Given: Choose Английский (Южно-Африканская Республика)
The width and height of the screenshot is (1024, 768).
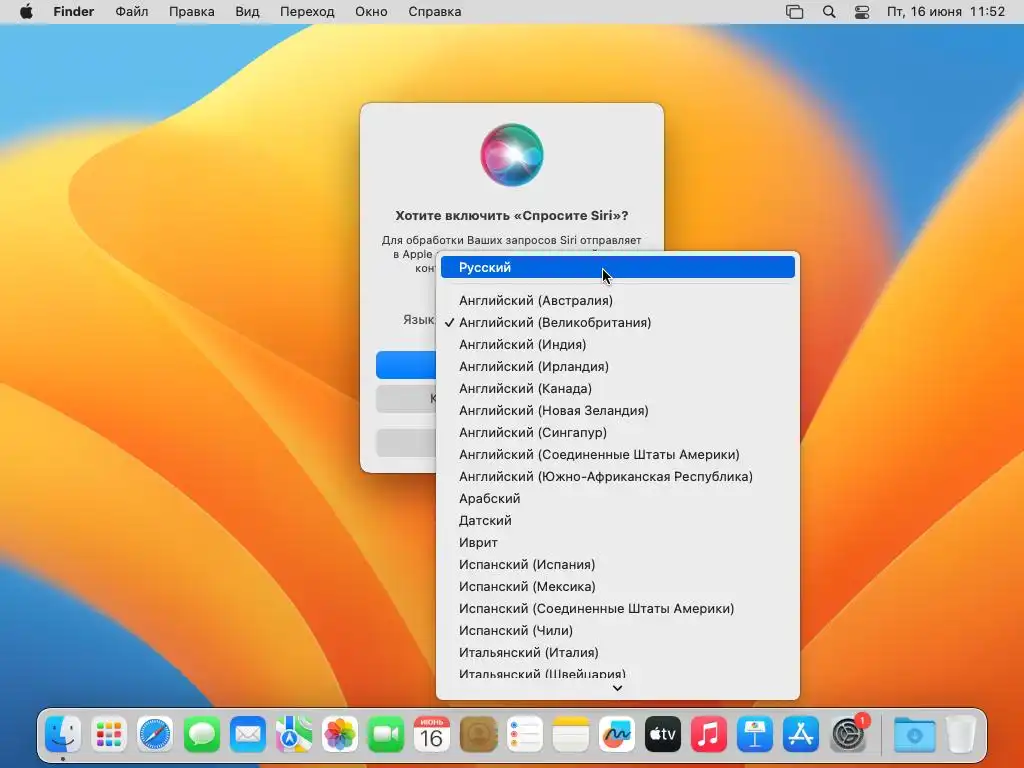Looking at the screenshot, I should tap(618, 476).
